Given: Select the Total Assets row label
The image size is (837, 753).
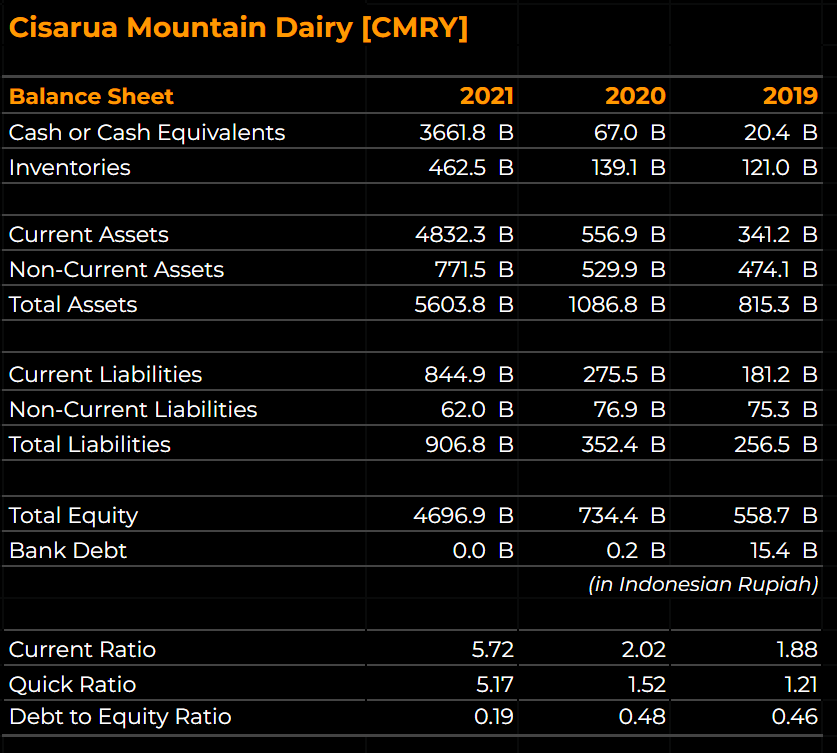Looking at the screenshot, I should [x=73, y=305].
